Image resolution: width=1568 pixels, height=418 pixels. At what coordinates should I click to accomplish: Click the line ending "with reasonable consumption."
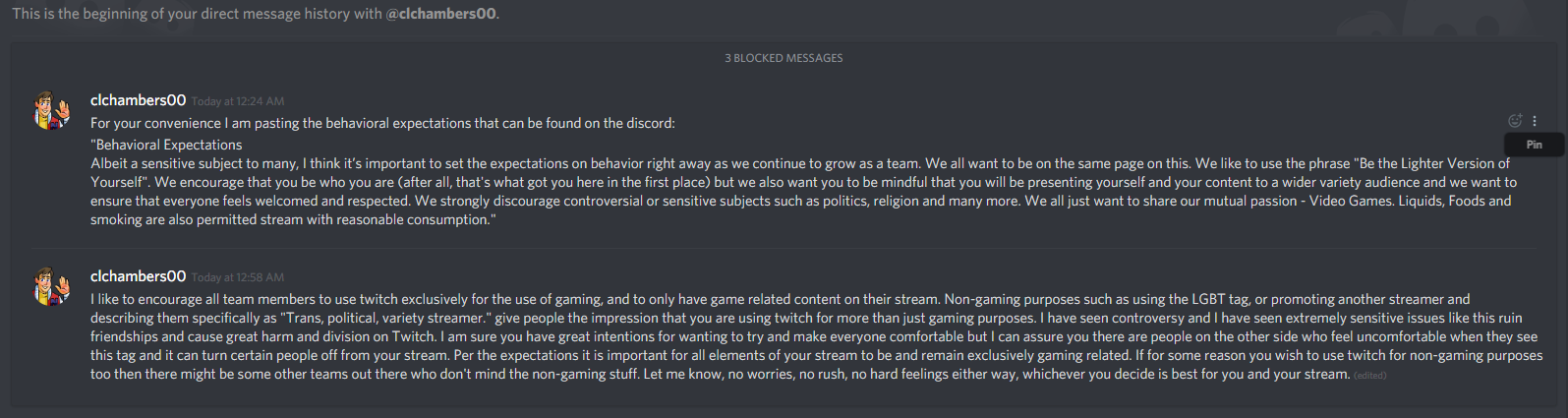[293, 219]
